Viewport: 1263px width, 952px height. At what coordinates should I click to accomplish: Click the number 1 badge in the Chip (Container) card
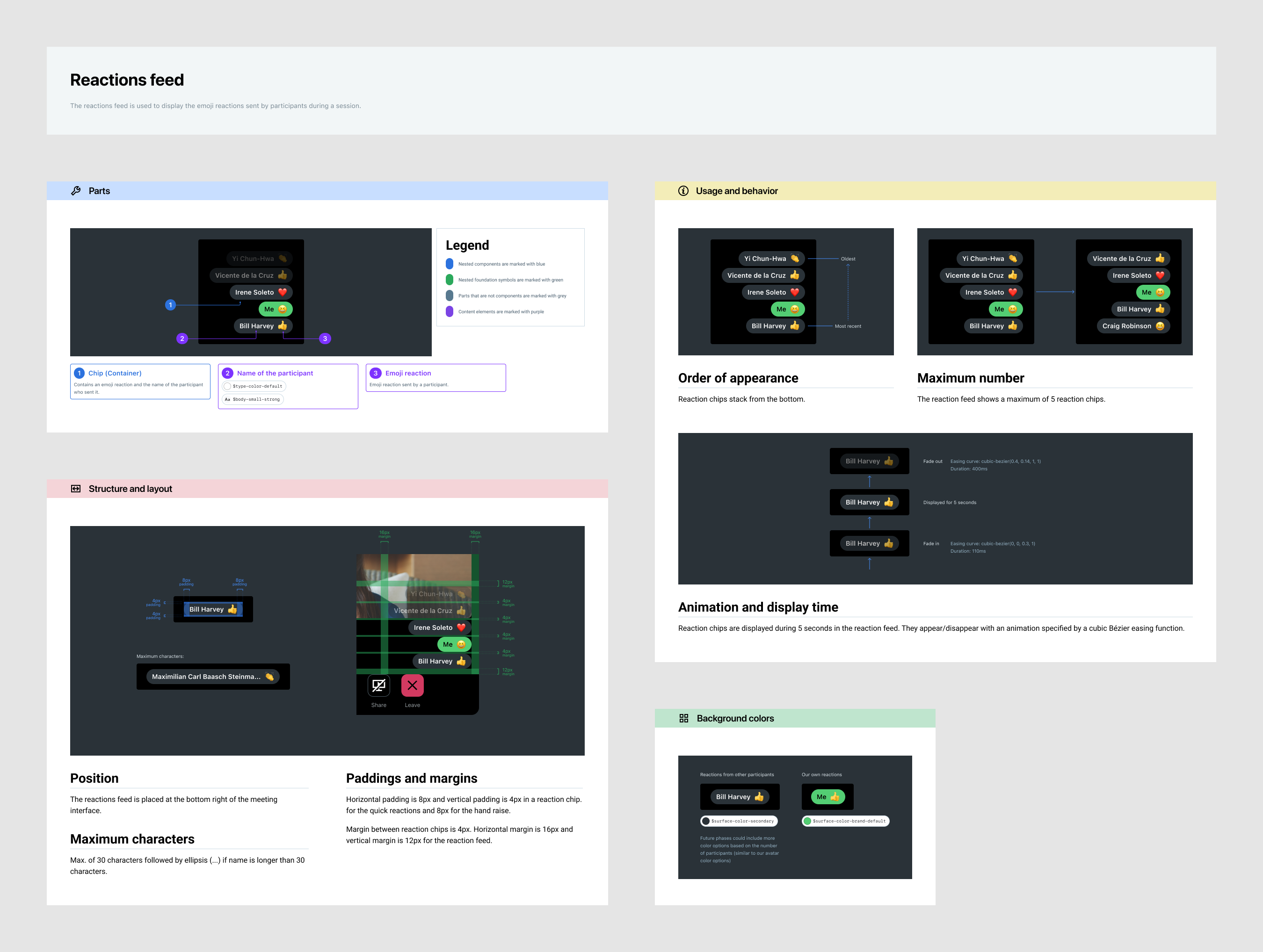[x=80, y=373]
